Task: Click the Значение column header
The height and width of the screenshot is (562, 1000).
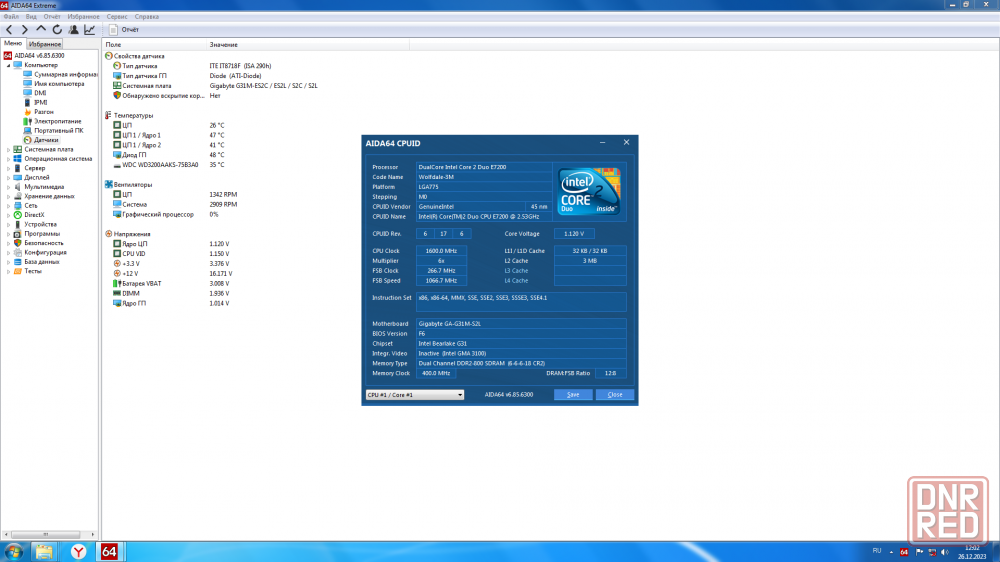Action: tap(308, 45)
